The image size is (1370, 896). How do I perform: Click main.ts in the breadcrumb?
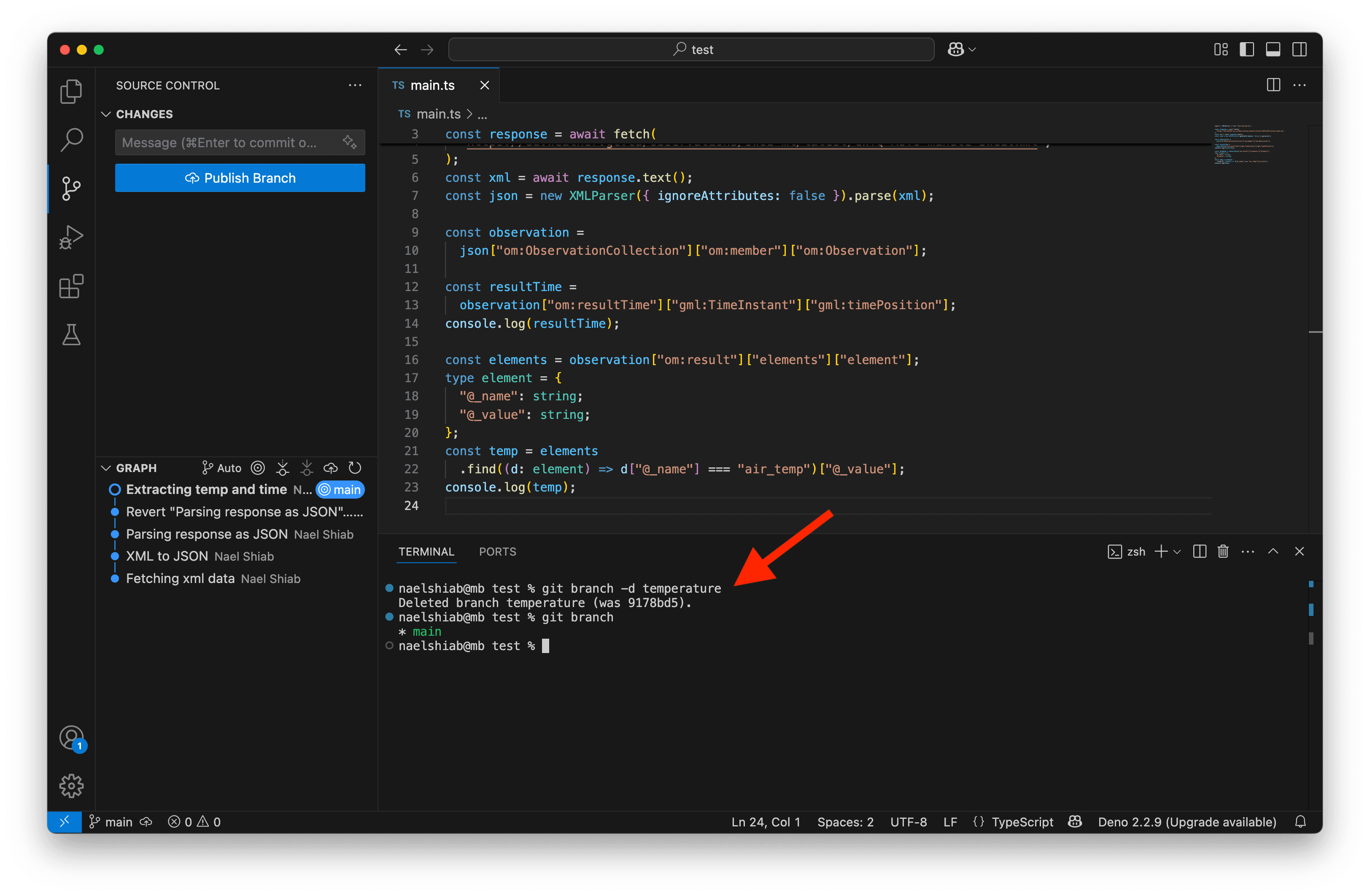[439, 114]
